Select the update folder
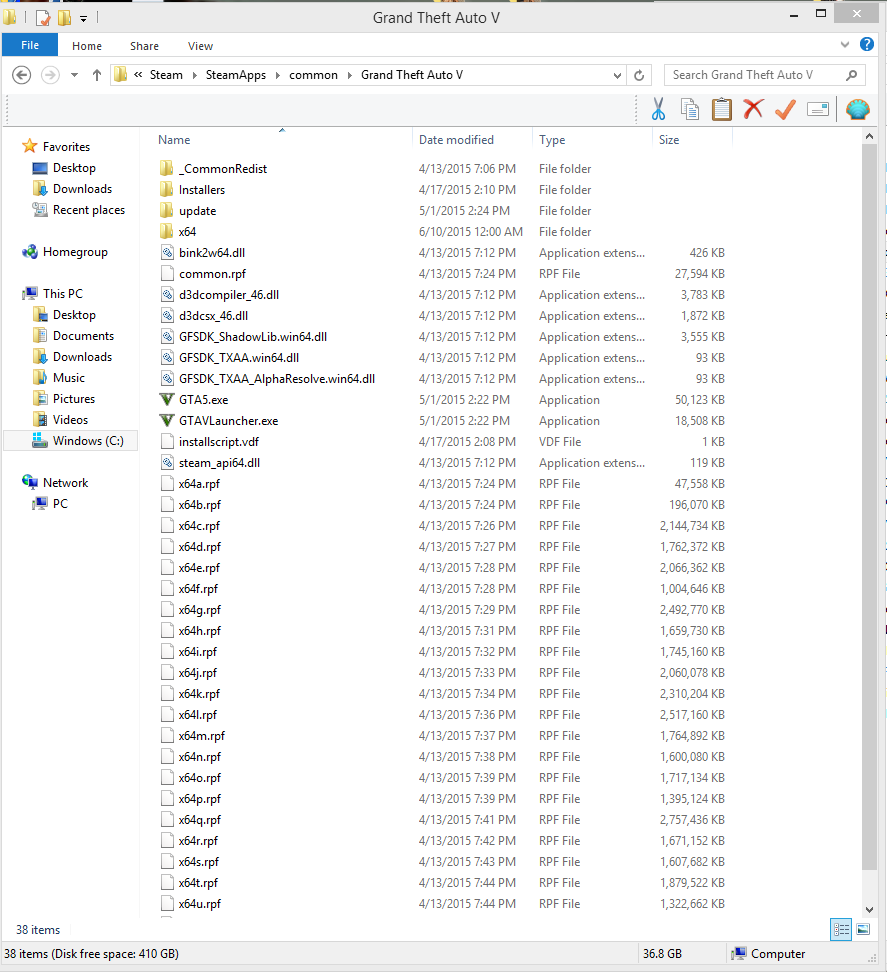887x972 pixels. (x=198, y=211)
